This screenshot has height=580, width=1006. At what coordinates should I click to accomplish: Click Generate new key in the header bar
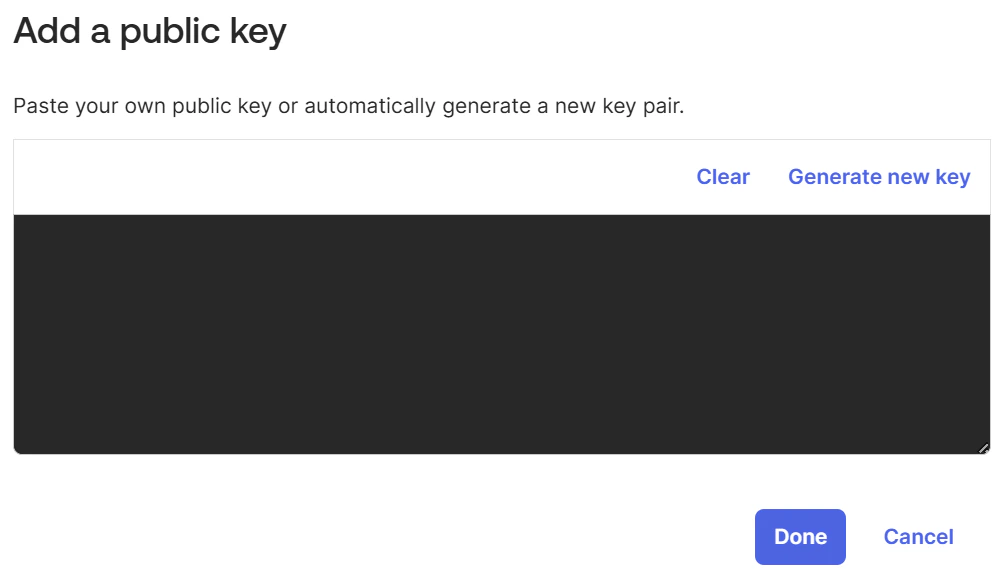(x=879, y=176)
